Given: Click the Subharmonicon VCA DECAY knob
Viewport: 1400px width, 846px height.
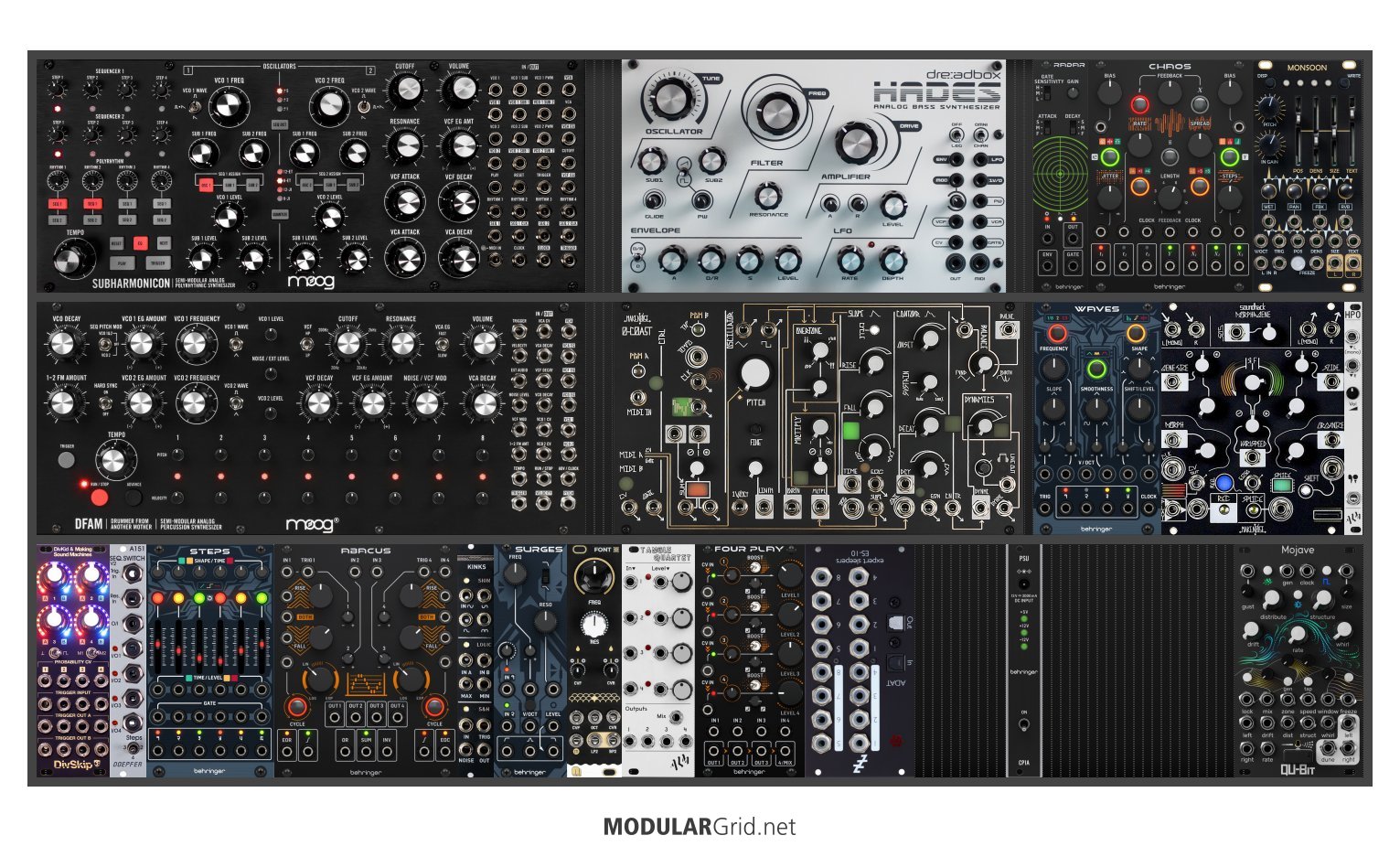Looking at the screenshot, I should pos(459,257).
